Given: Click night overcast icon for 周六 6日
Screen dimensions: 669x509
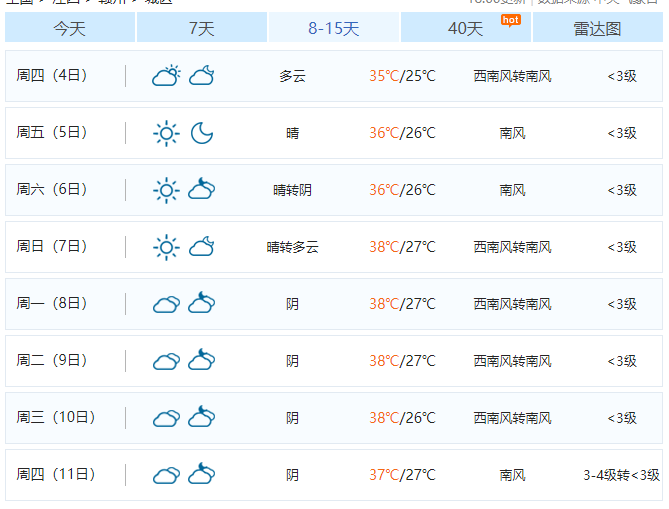Looking at the screenshot, I should pyautogui.click(x=202, y=189).
